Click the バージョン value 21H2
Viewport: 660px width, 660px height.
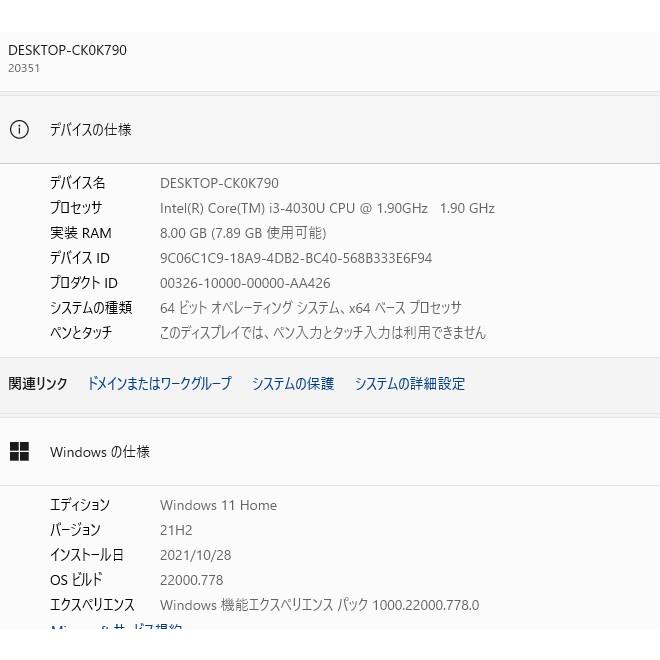click(176, 530)
